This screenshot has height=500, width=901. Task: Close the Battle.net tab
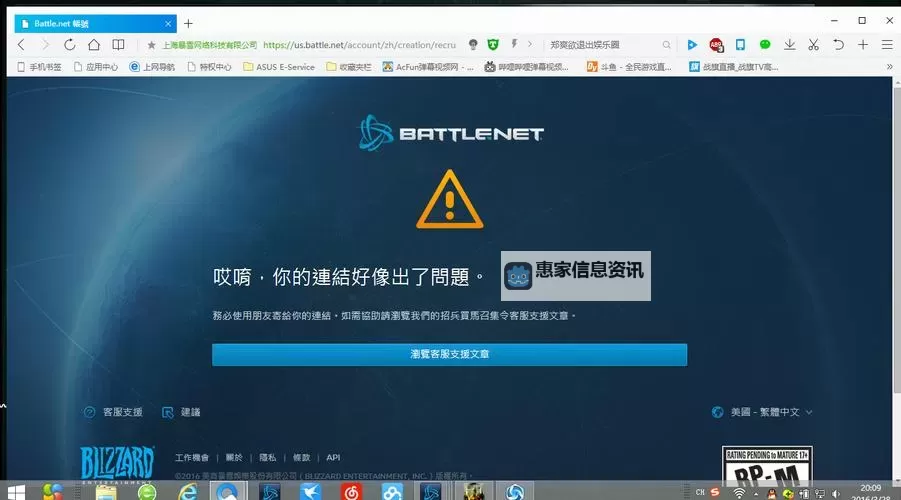[168, 24]
